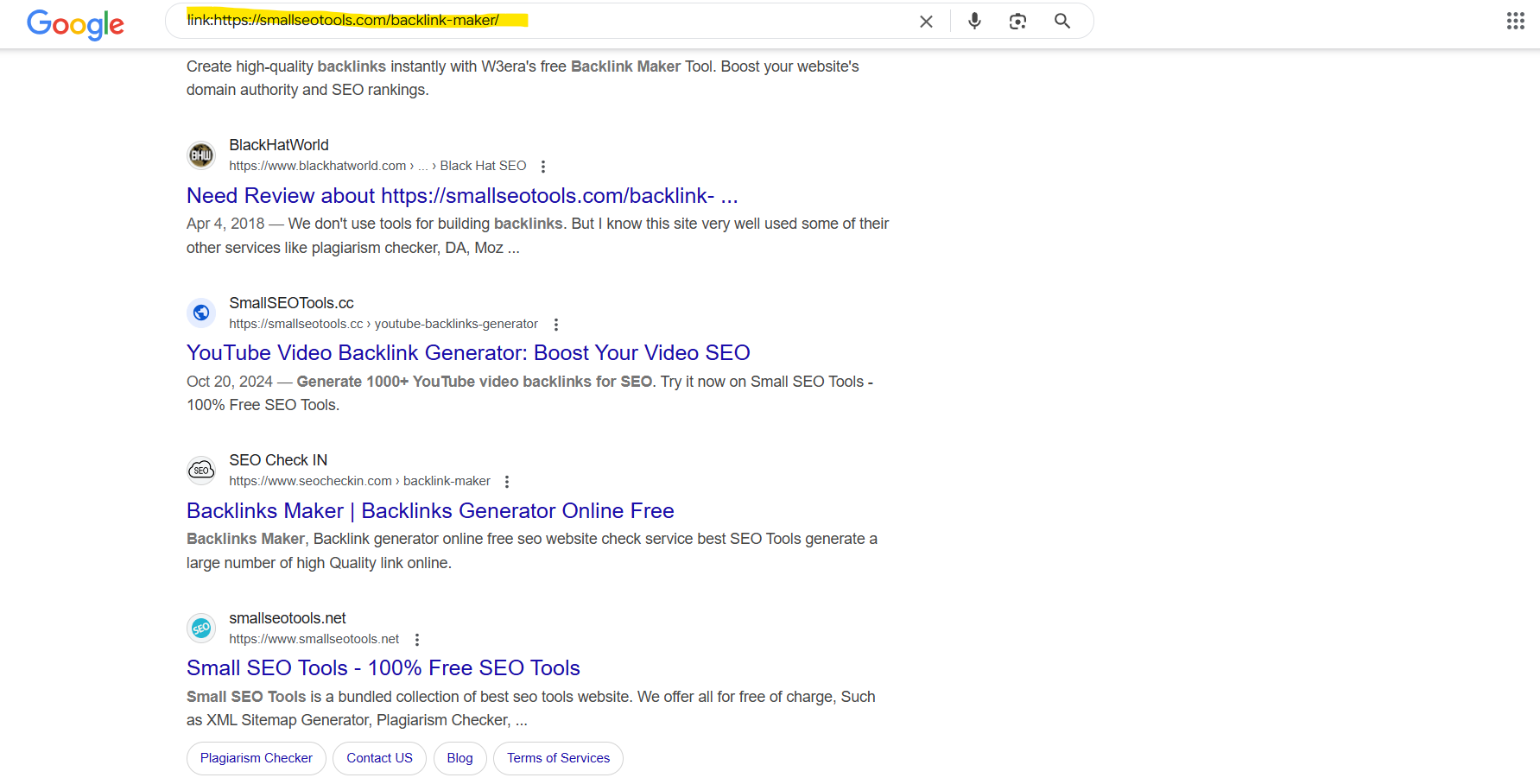Screen dimensions: 1540x784
Task: Click the SEO Check IN site name
Action: (278, 460)
